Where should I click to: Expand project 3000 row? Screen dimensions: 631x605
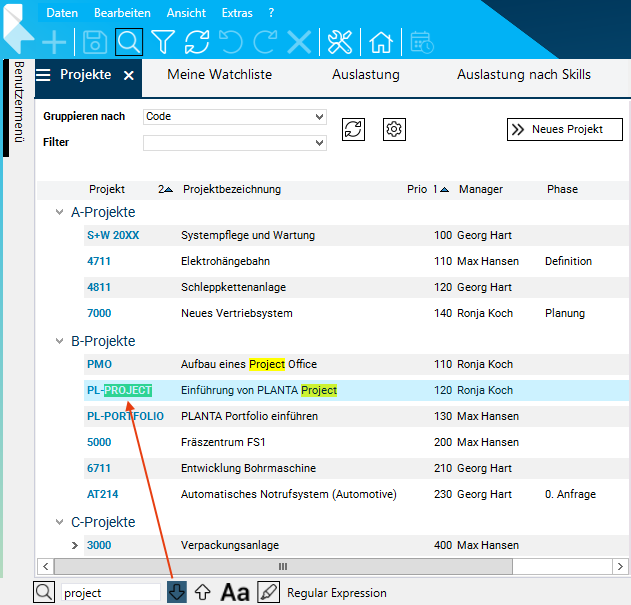(75, 545)
